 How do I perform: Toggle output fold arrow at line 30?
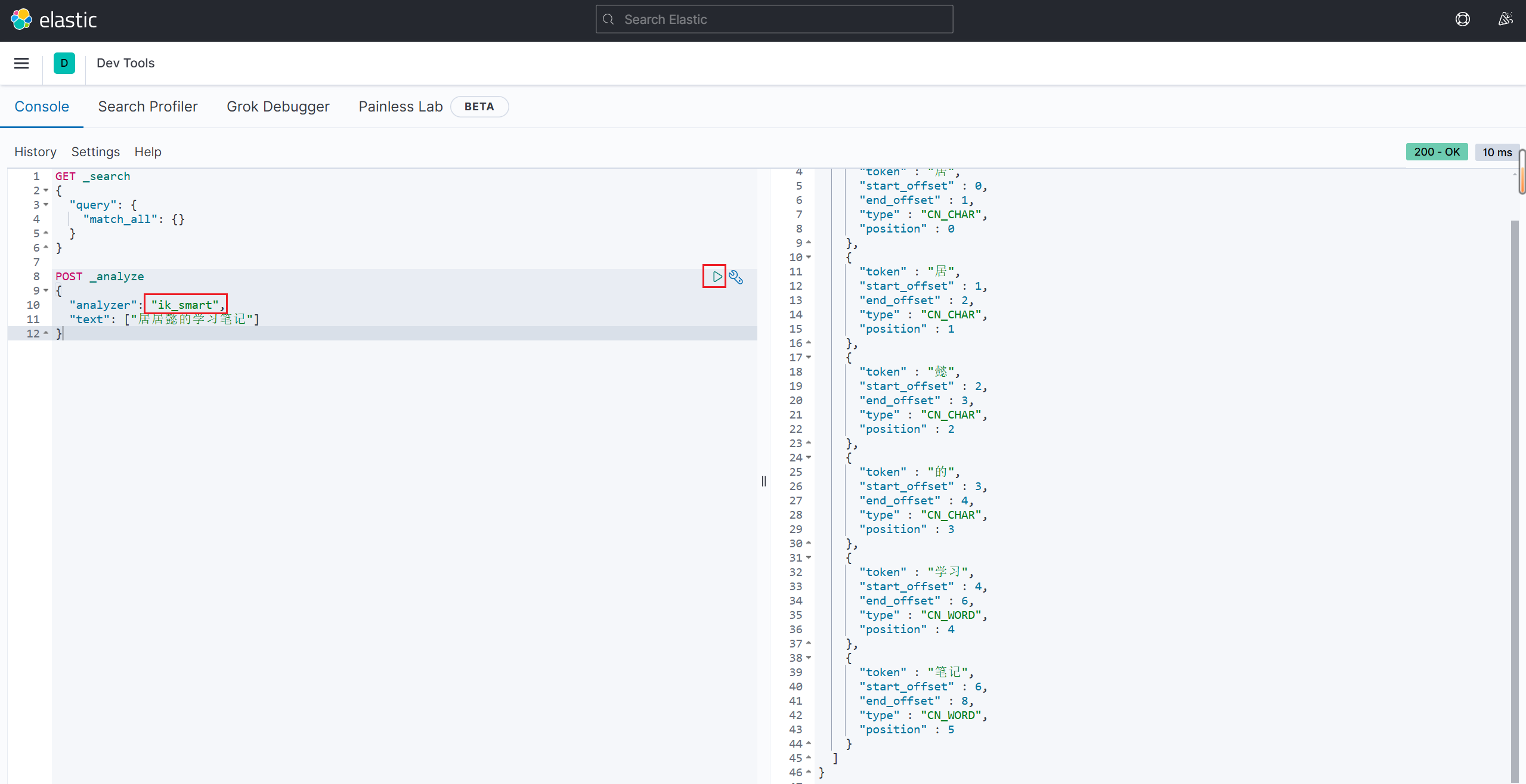809,544
